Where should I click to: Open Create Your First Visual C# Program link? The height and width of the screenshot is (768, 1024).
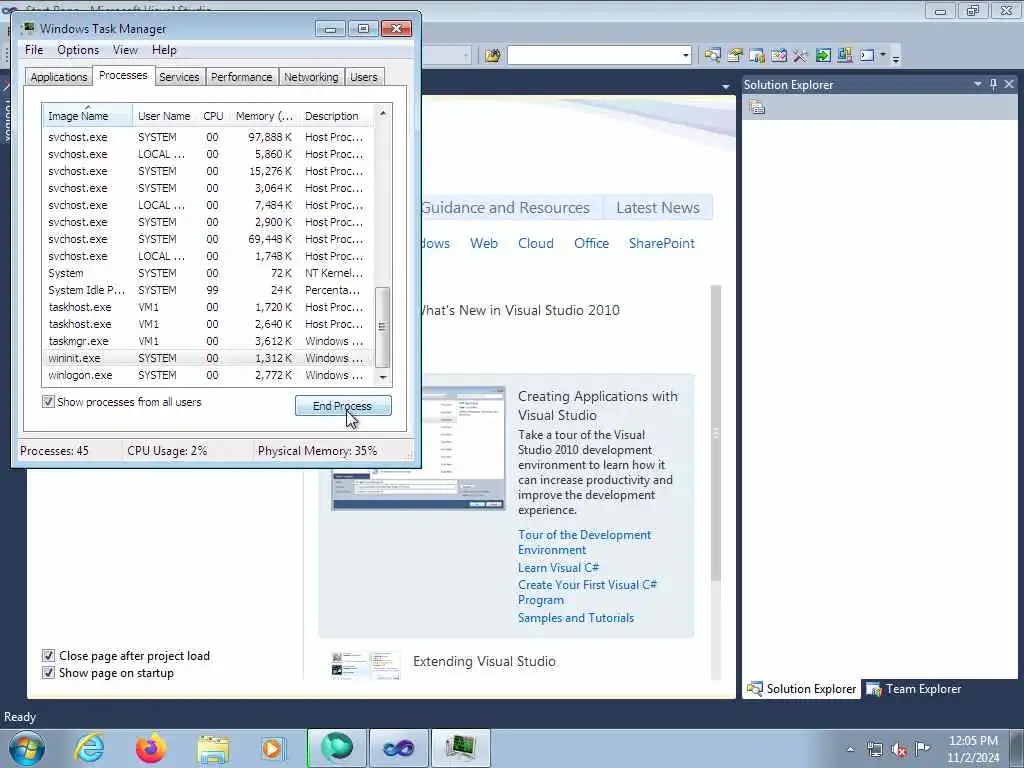pos(587,592)
